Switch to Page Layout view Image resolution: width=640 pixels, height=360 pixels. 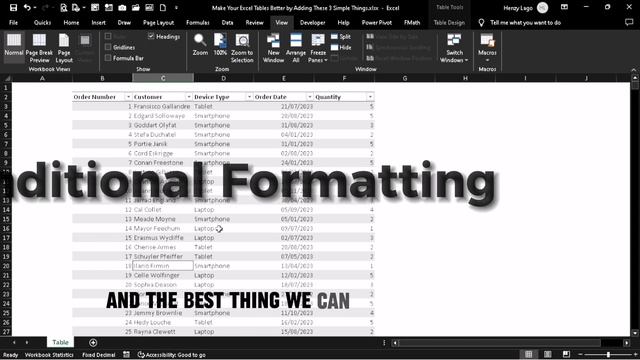tap(64, 47)
